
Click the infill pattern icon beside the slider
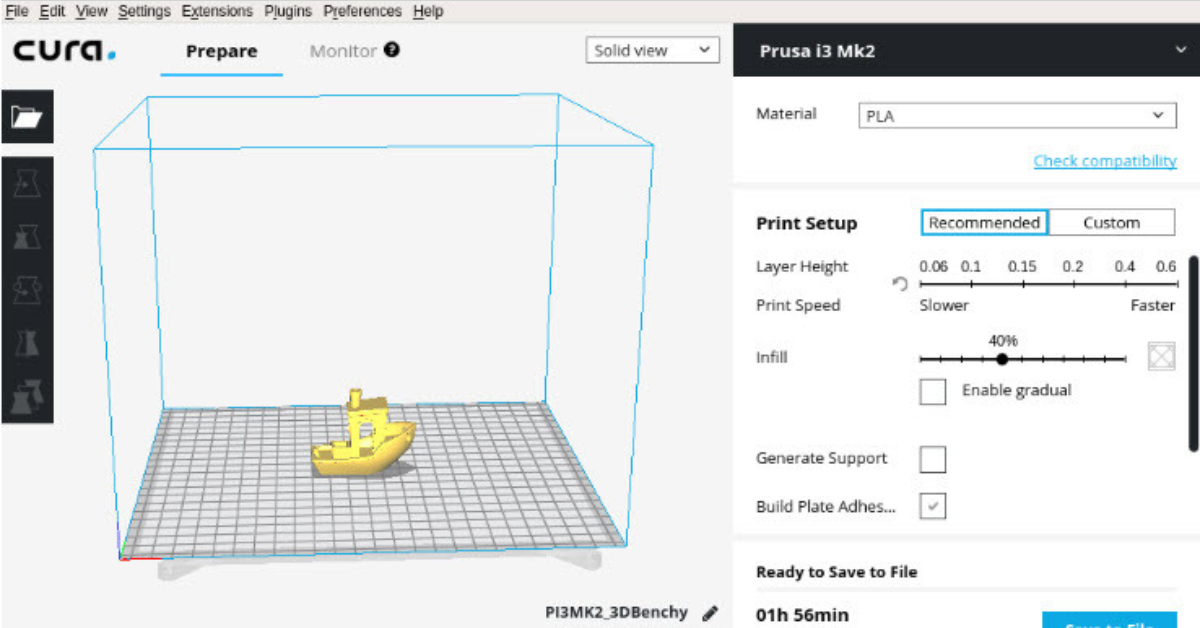[1161, 357]
